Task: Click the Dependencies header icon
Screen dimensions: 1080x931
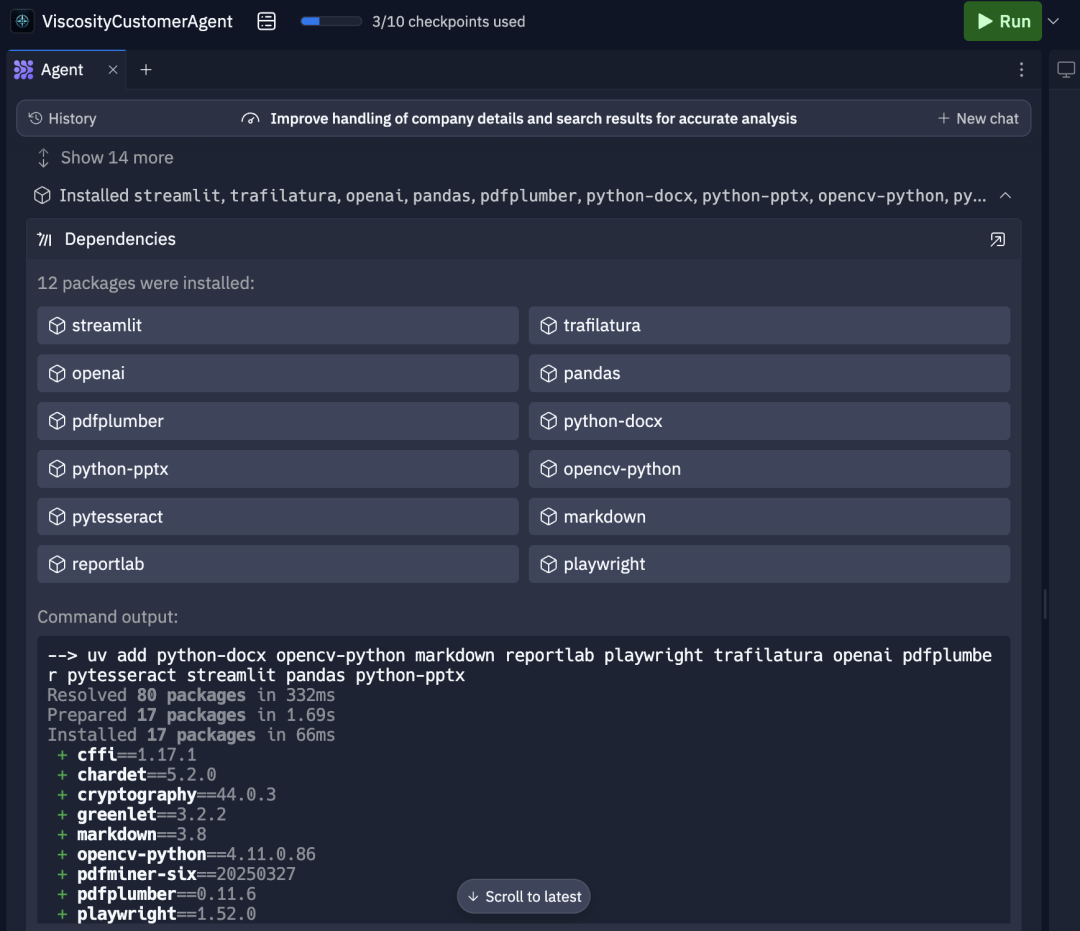Action: [45, 240]
